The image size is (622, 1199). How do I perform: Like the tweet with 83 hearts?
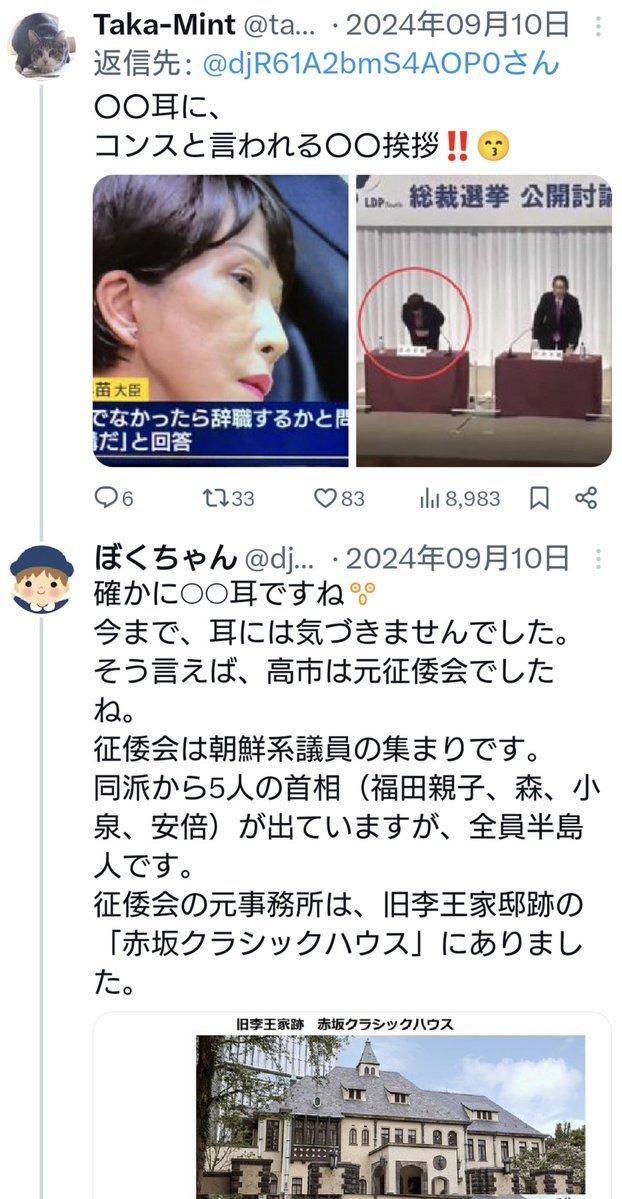pos(326,499)
